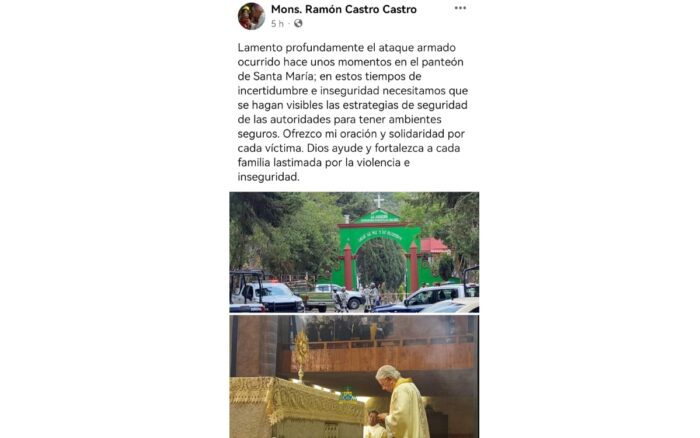This screenshot has width=700, height=438.
Task: Click the embroidered altar cloth in church photo
Action: click(x=297, y=400)
